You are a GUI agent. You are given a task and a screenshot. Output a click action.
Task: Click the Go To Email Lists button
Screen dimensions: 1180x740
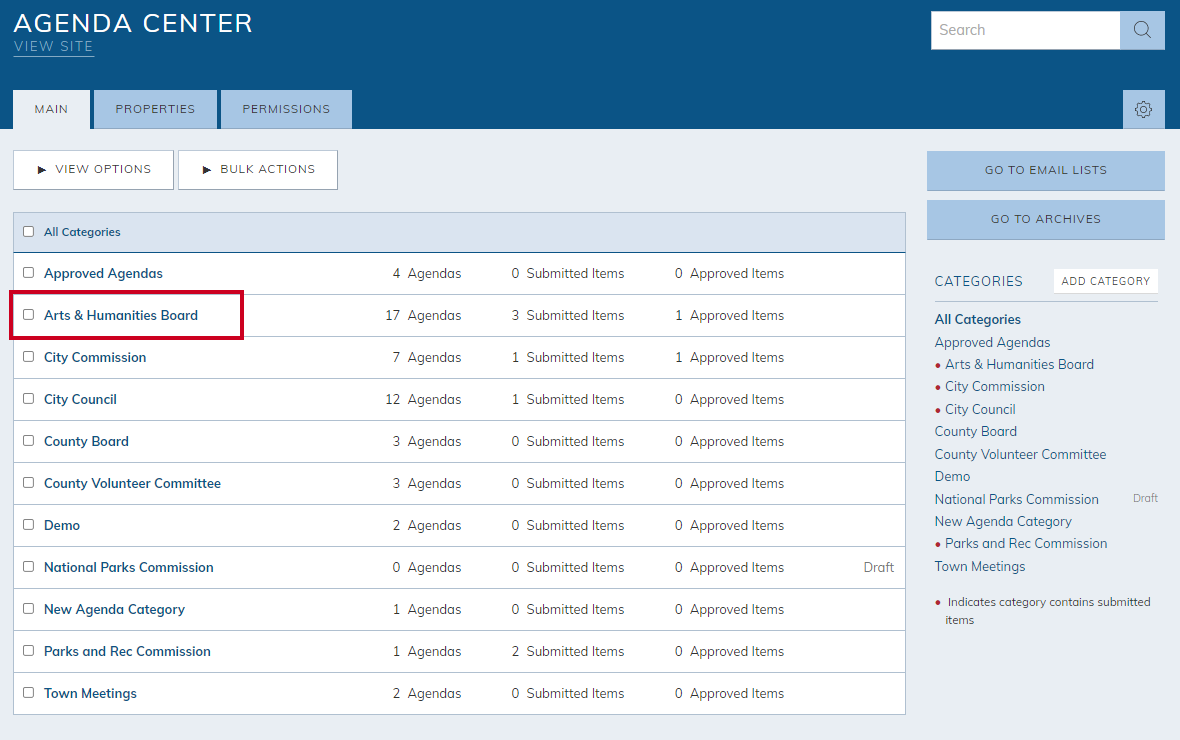click(x=1045, y=170)
